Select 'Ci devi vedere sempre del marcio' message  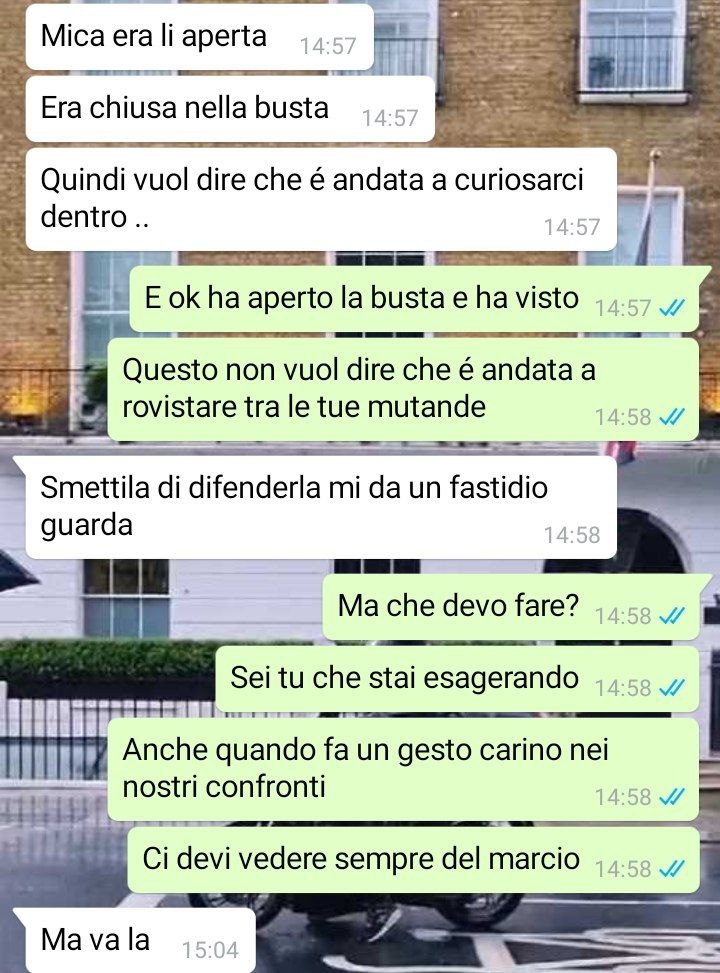coord(413,859)
